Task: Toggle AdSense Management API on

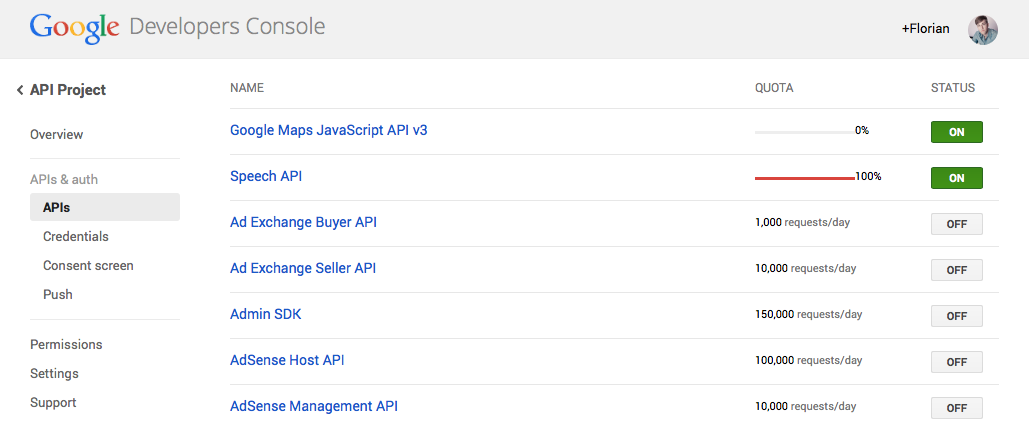Action: point(956,407)
